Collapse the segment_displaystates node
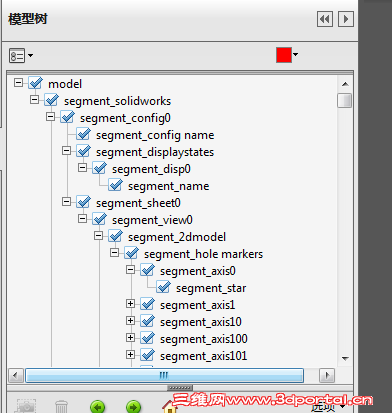 (66, 150)
